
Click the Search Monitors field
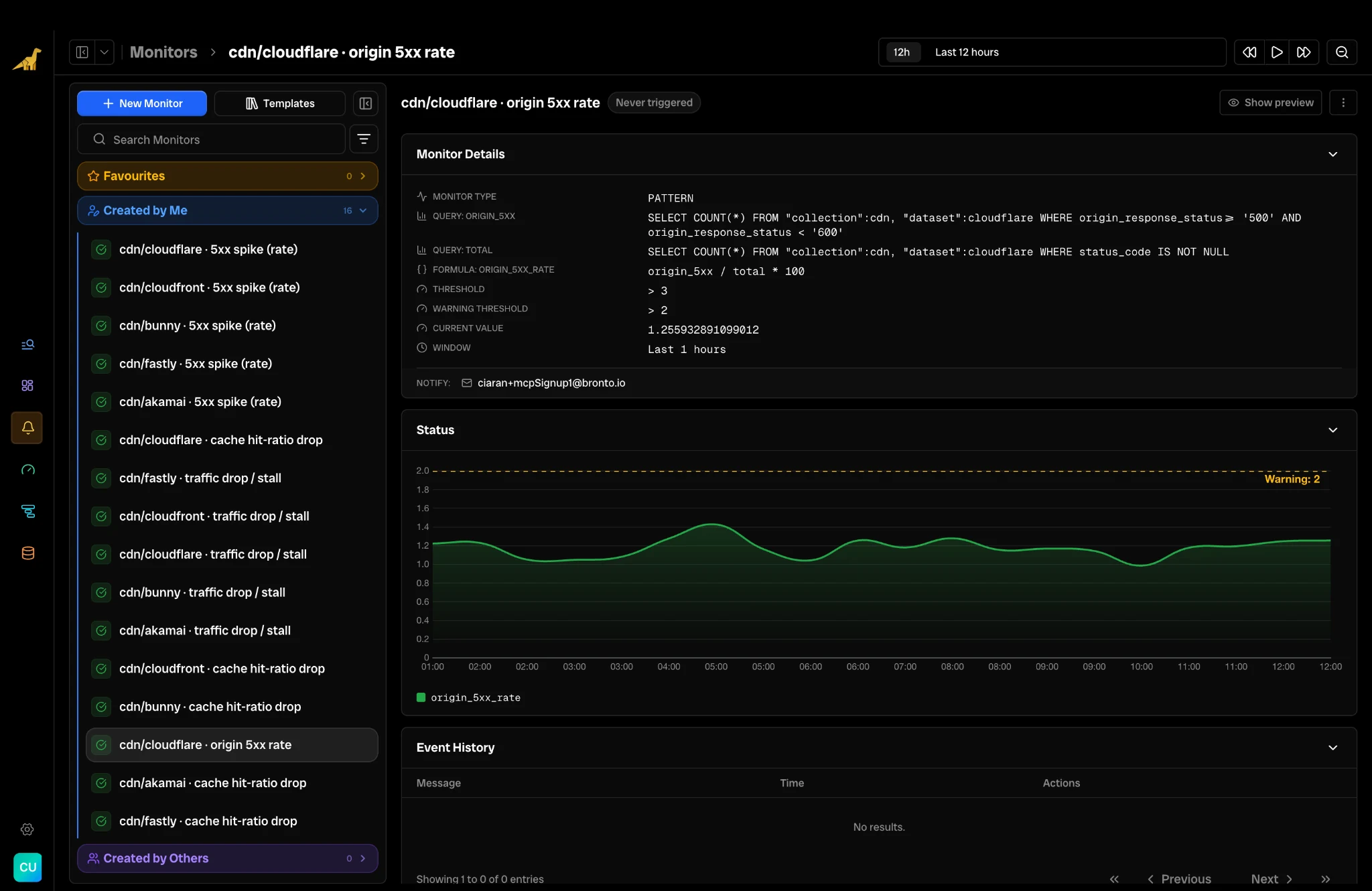click(212, 139)
